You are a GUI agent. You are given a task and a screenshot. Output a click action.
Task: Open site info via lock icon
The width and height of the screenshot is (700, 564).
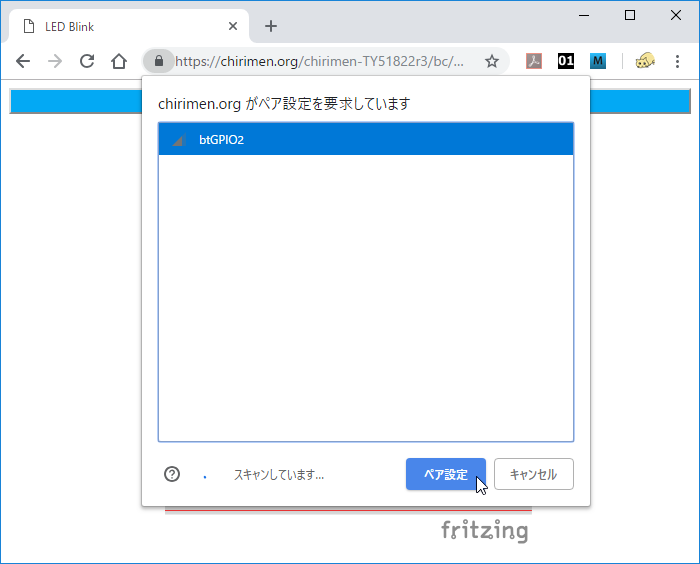click(158, 62)
